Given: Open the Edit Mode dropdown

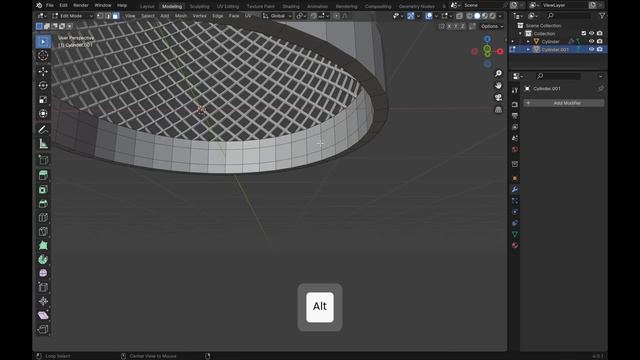Looking at the screenshot, I should (72, 16).
